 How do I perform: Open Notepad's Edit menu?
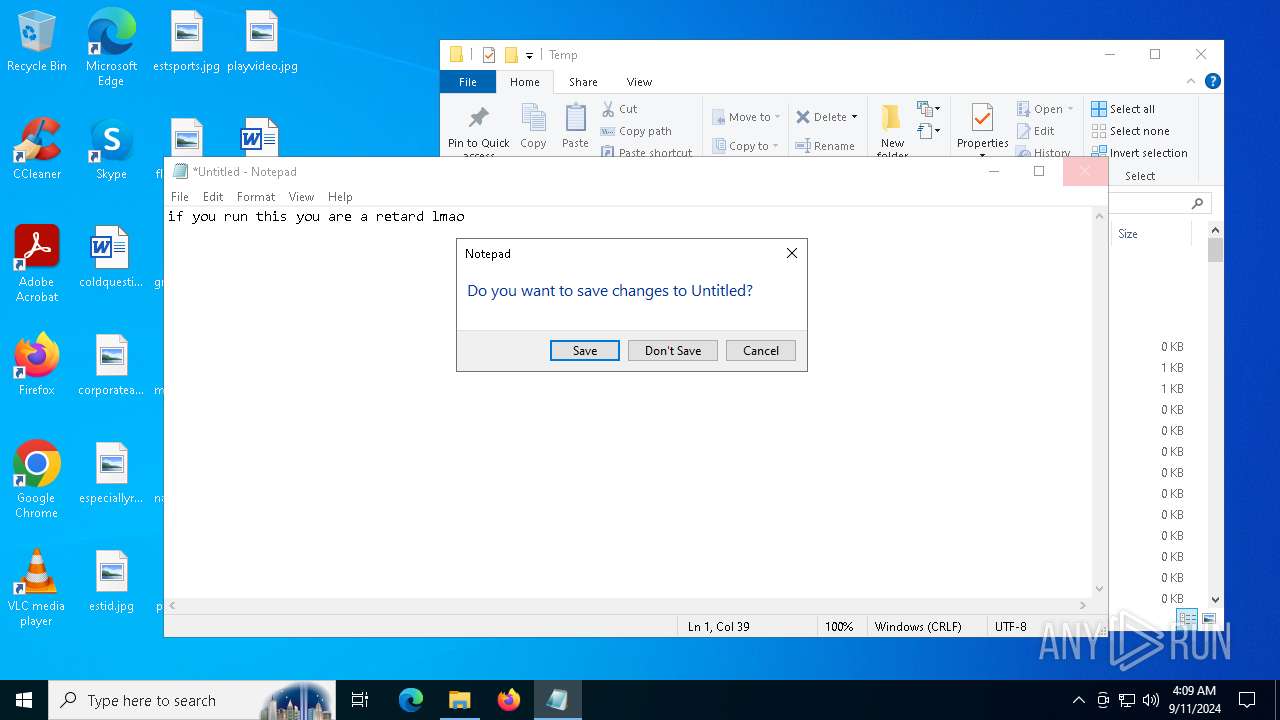click(x=213, y=197)
